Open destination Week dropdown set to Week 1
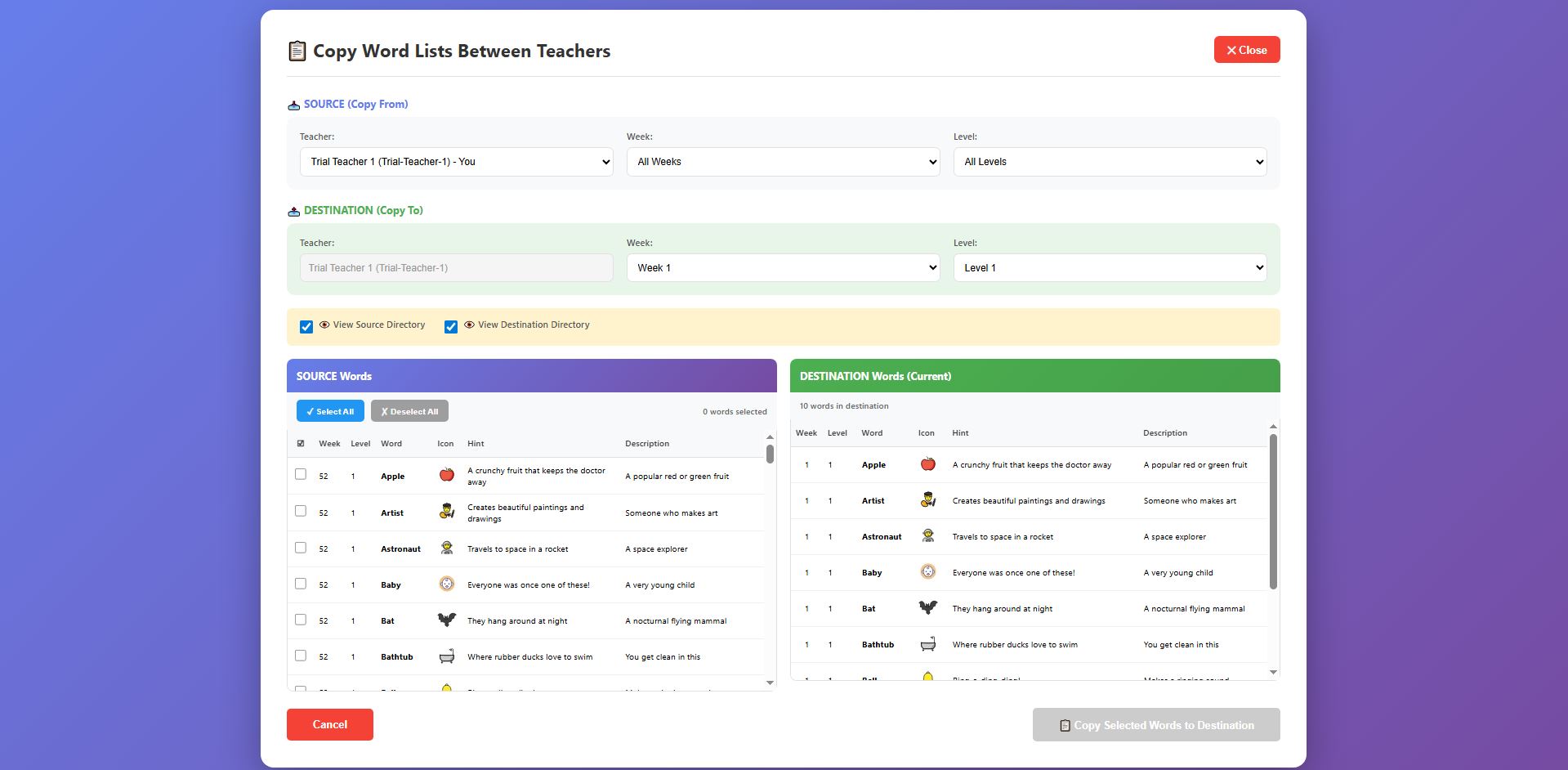Image resolution: width=1568 pixels, height=770 pixels. click(783, 268)
